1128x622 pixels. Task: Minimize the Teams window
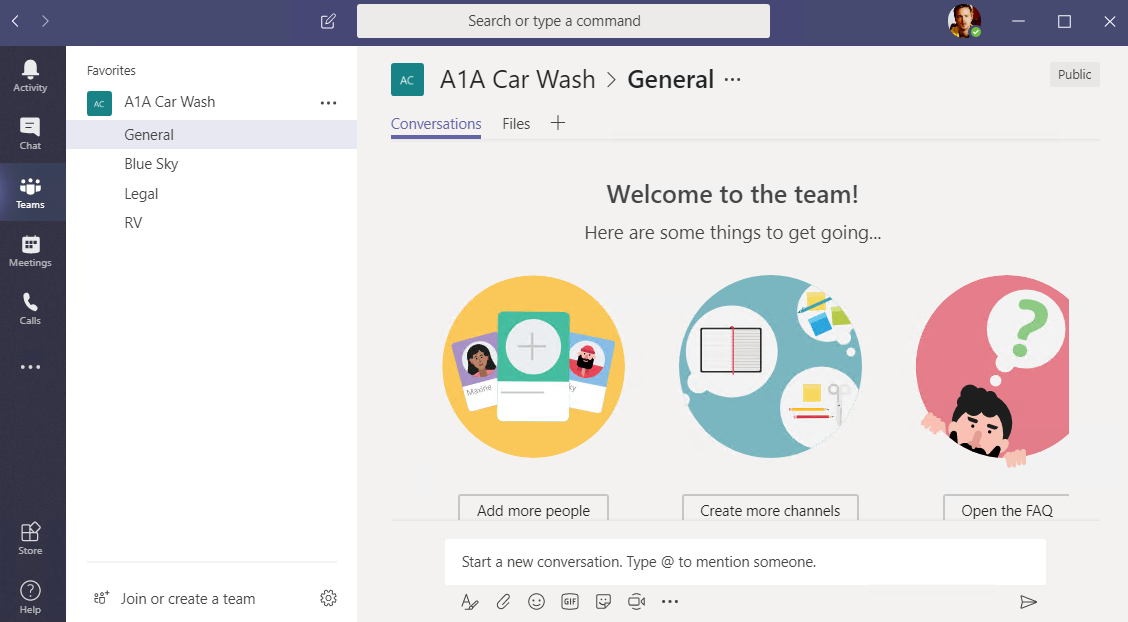click(1019, 22)
